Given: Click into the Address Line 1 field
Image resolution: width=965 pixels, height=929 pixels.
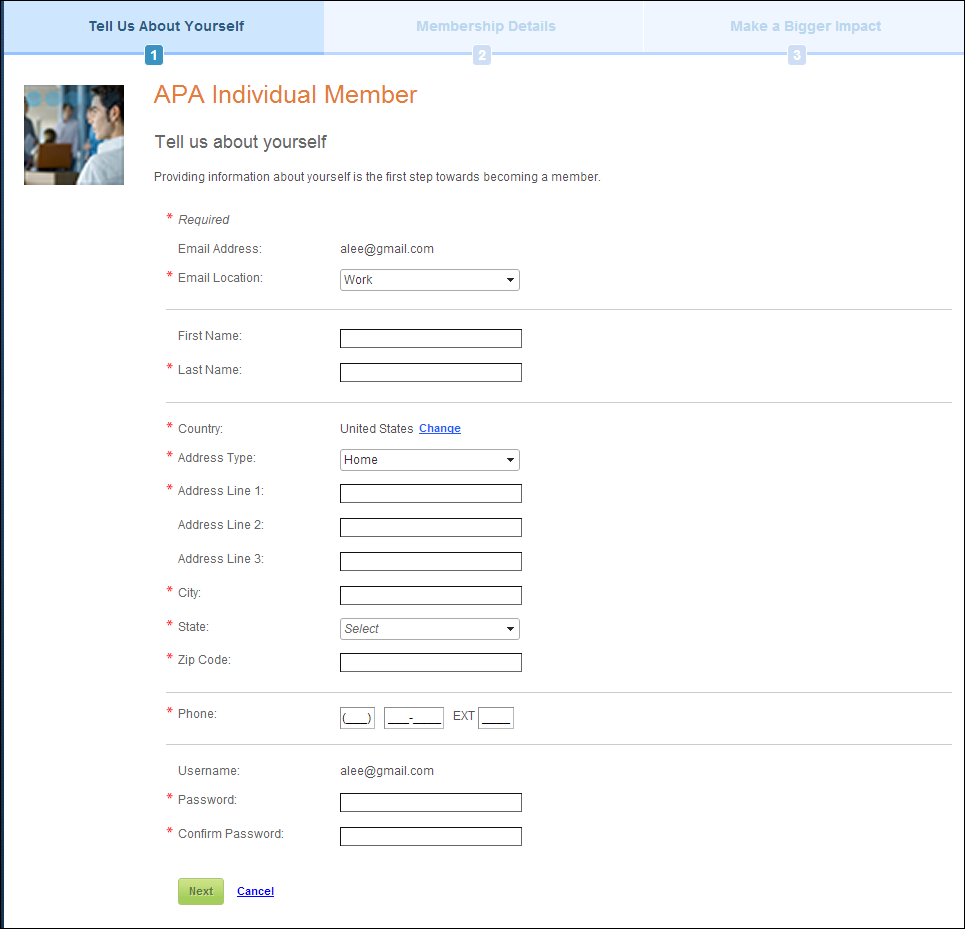Looking at the screenshot, I should click(x=431, y=493).
